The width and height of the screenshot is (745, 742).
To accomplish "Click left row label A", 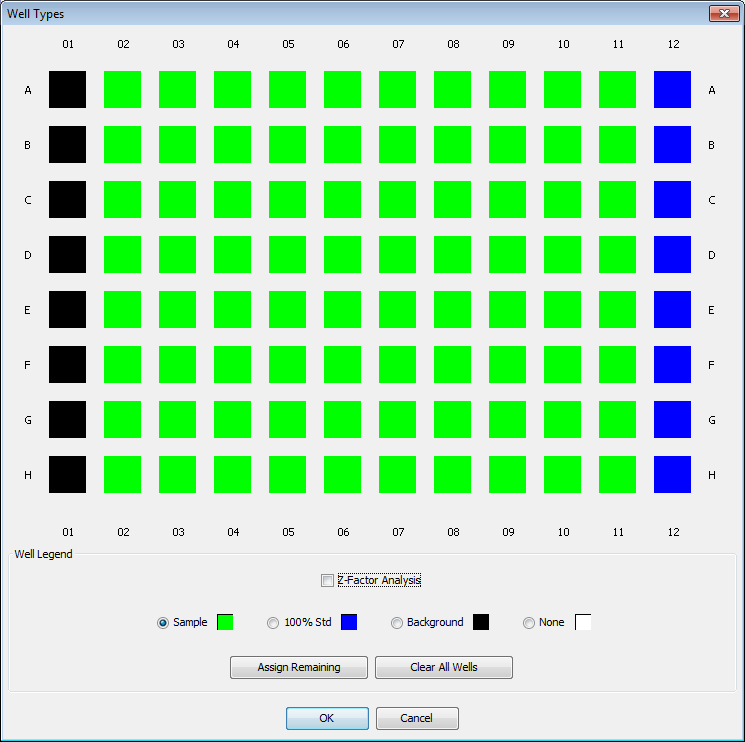I will click(28, 90).
